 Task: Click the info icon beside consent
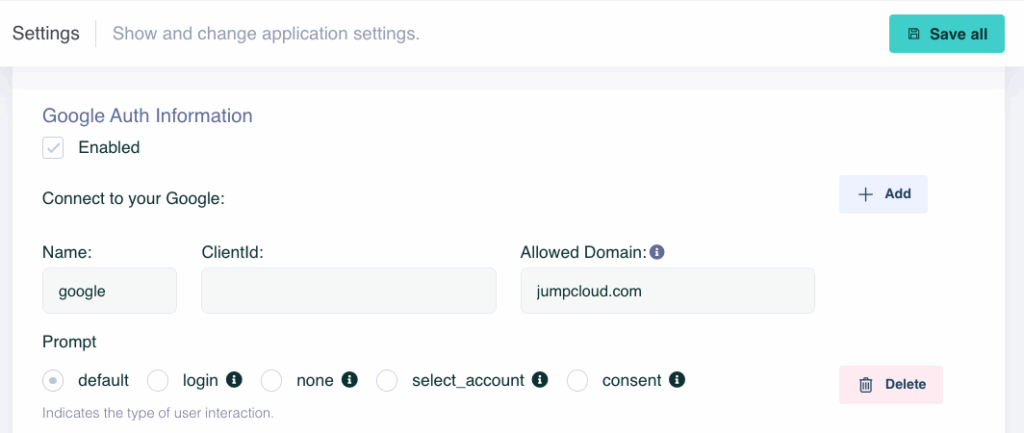(x=677, y=380)
